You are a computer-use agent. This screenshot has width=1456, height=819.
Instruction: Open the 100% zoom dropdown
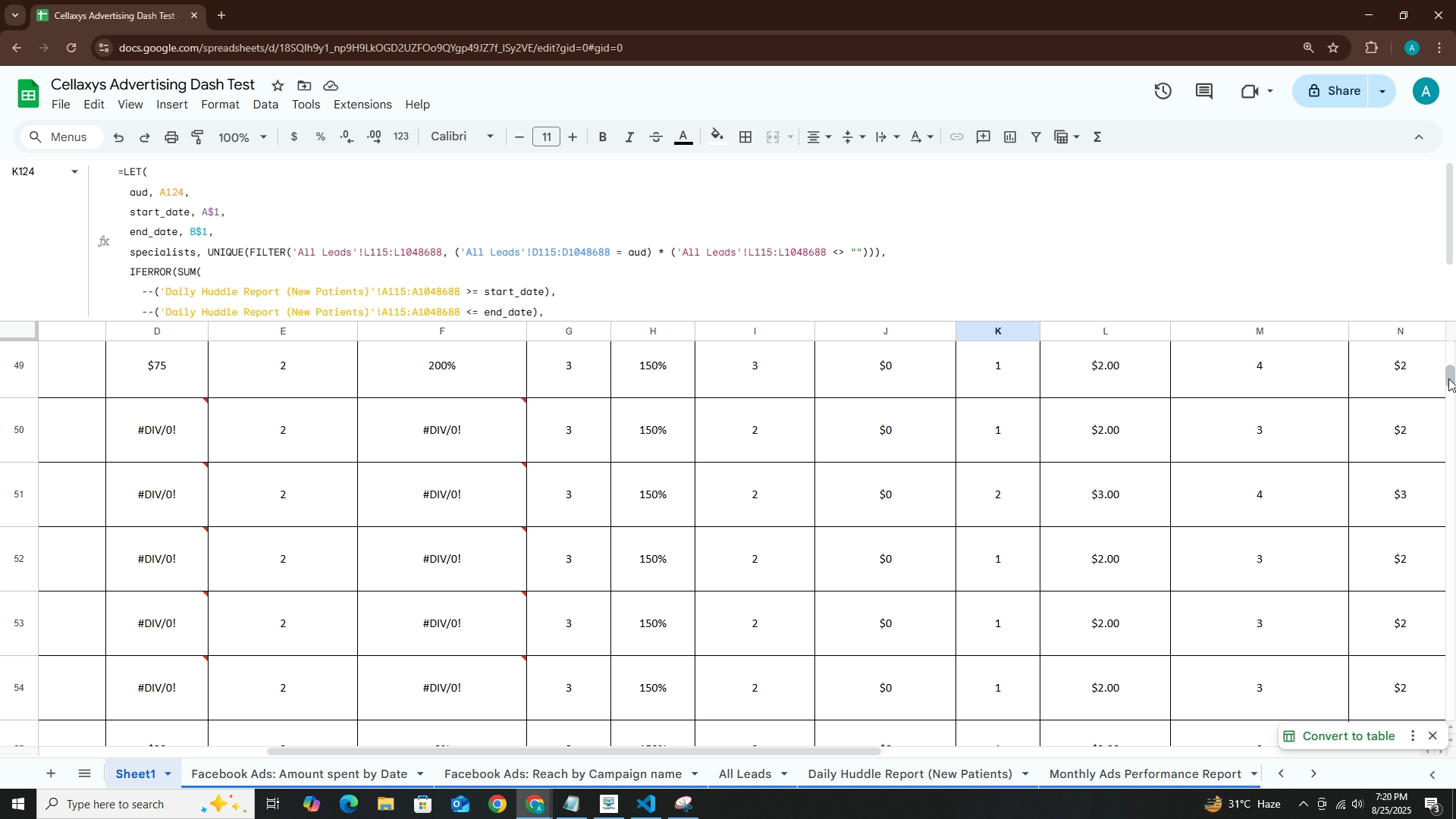[x=243, y=137]
